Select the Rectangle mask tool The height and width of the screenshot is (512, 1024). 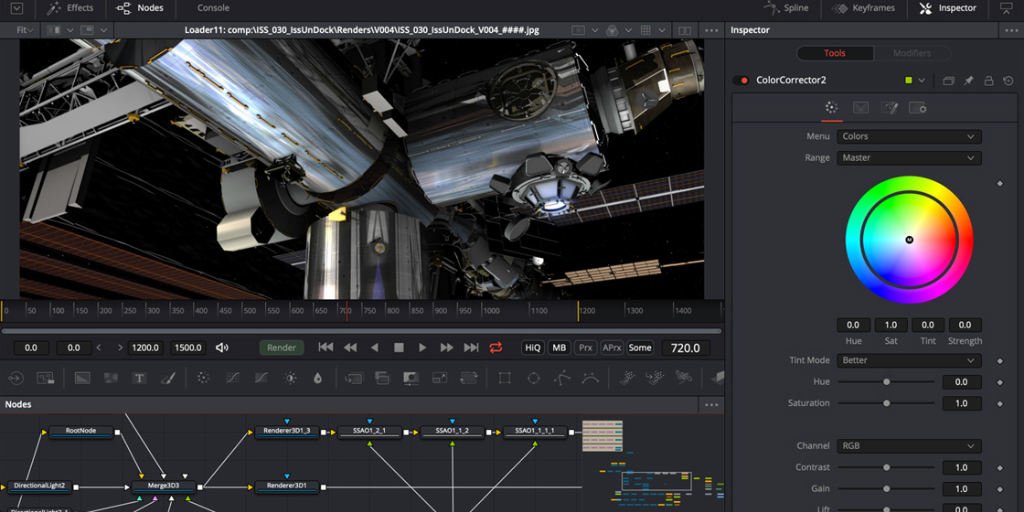504,377
